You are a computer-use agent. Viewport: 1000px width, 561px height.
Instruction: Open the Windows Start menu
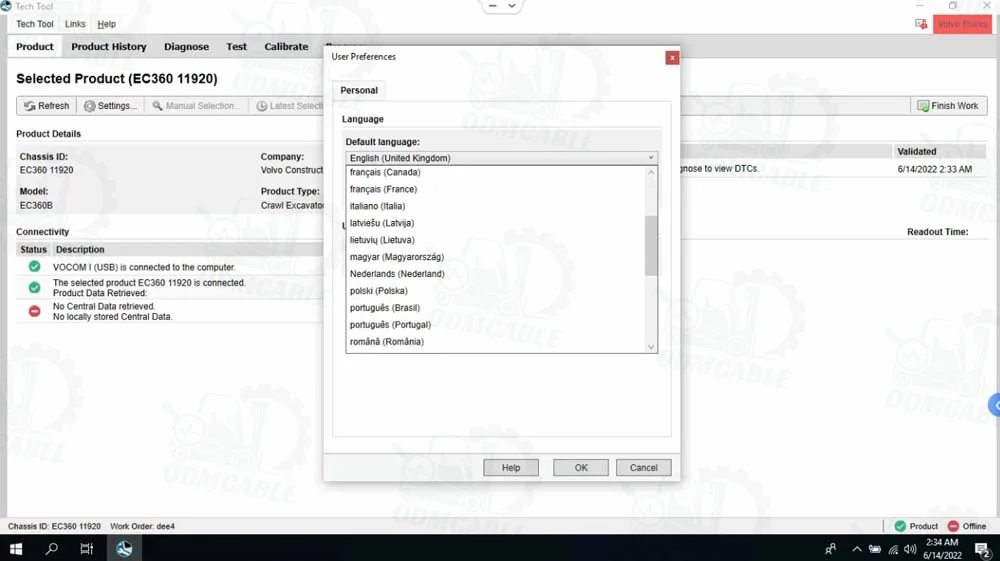tap(16, 548)
